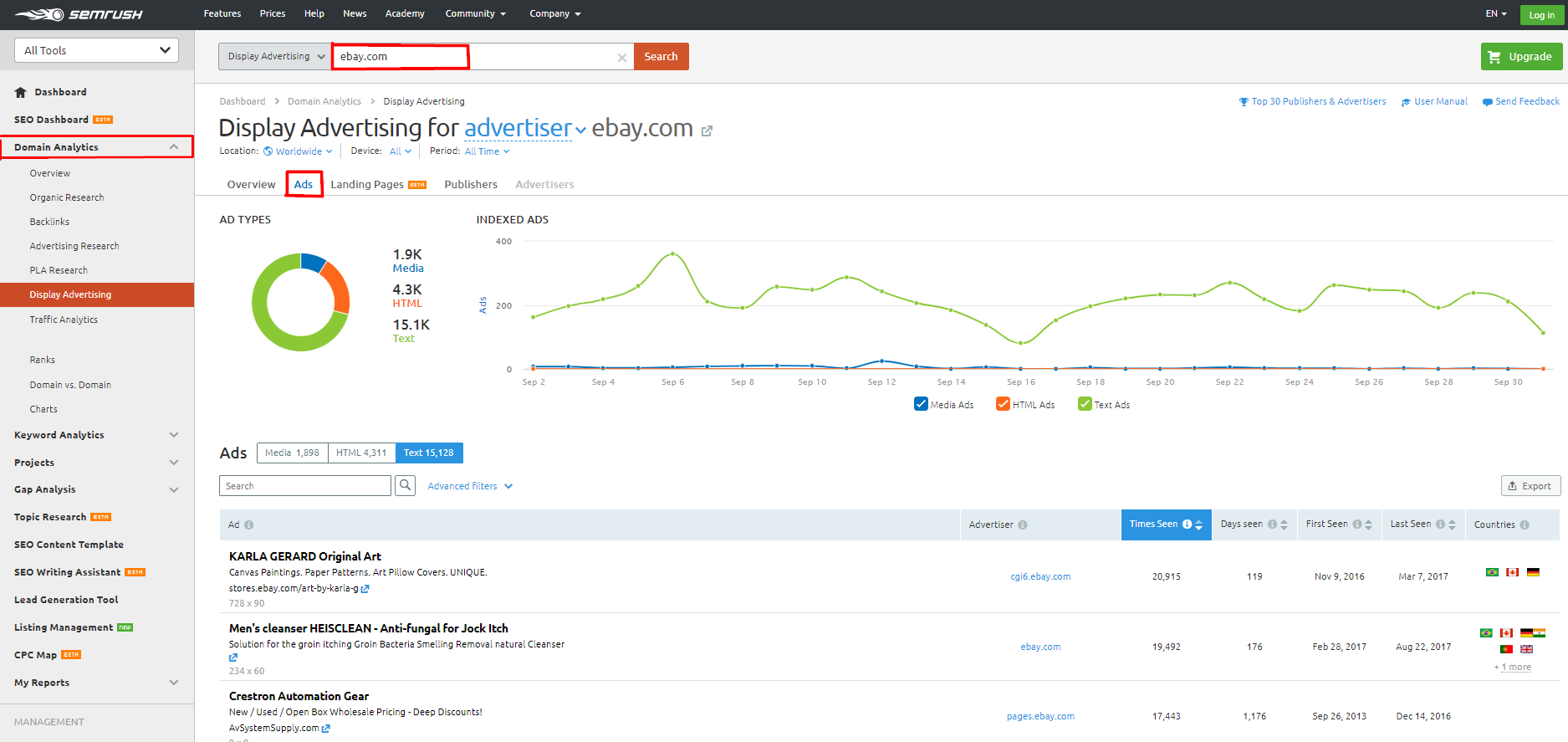The height and width of the screenshot is (742, 1568).
Task: Click the orange Search button
Action: pos(661,57)
